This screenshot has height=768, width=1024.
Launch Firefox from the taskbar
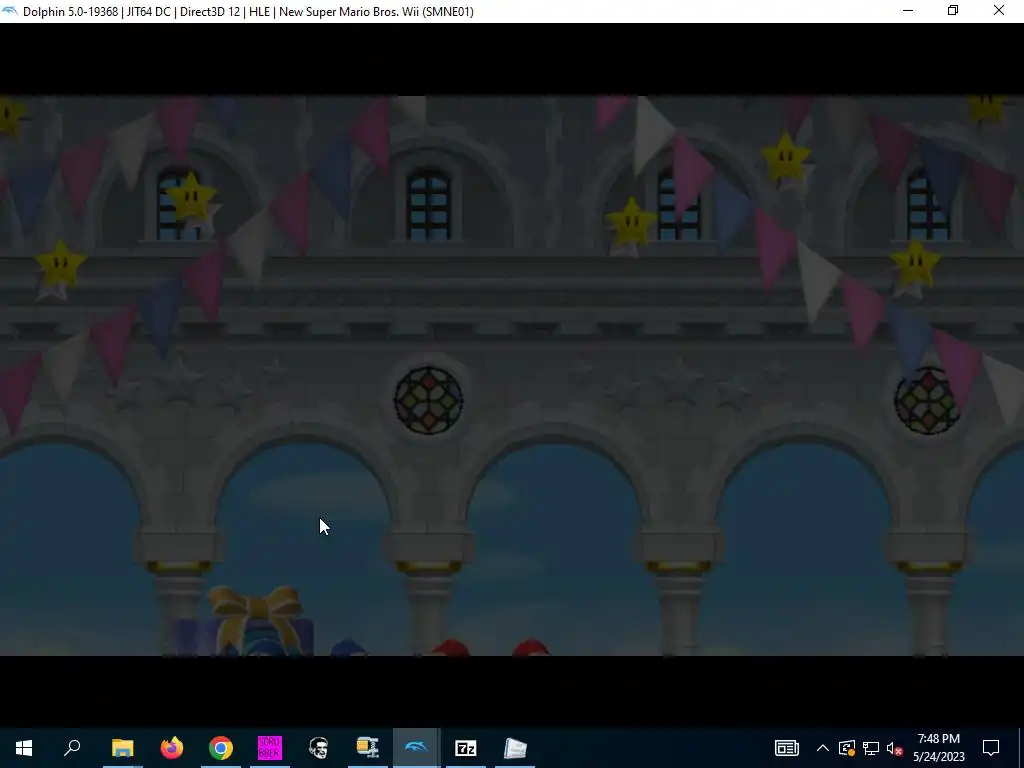(172, 748)
